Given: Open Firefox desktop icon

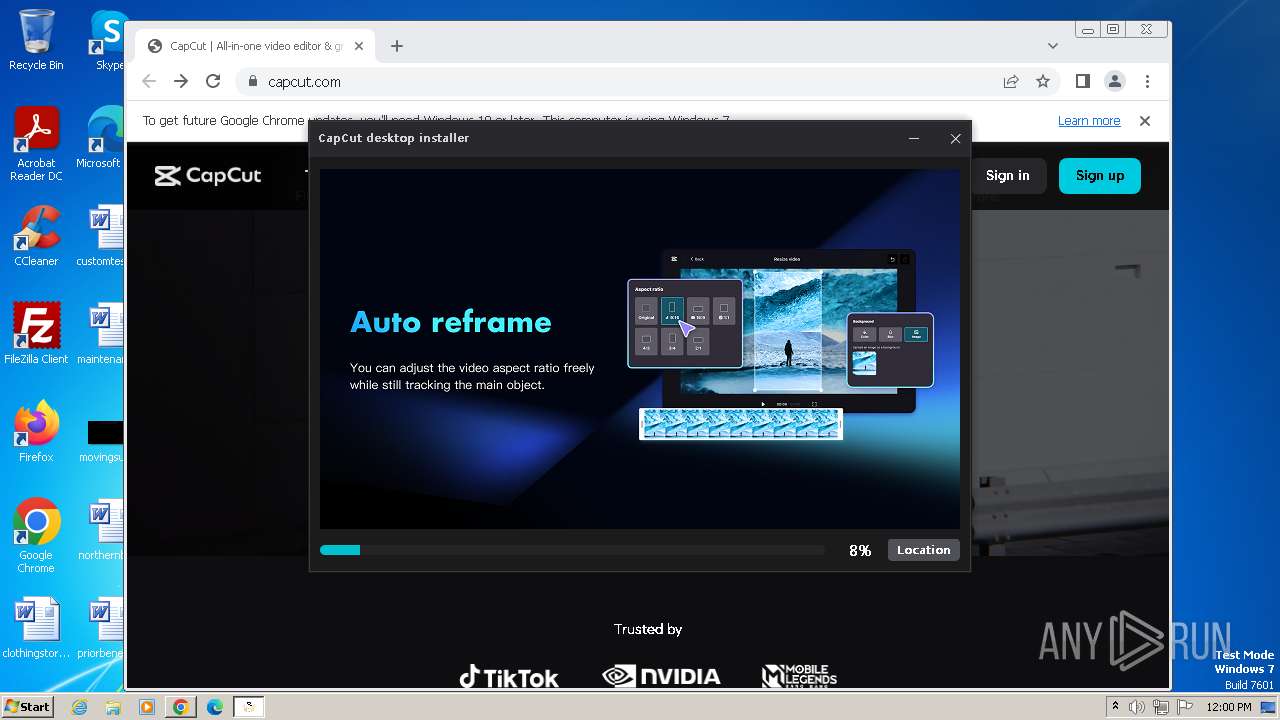Looking at the screenshot, I should coord(36,432).
